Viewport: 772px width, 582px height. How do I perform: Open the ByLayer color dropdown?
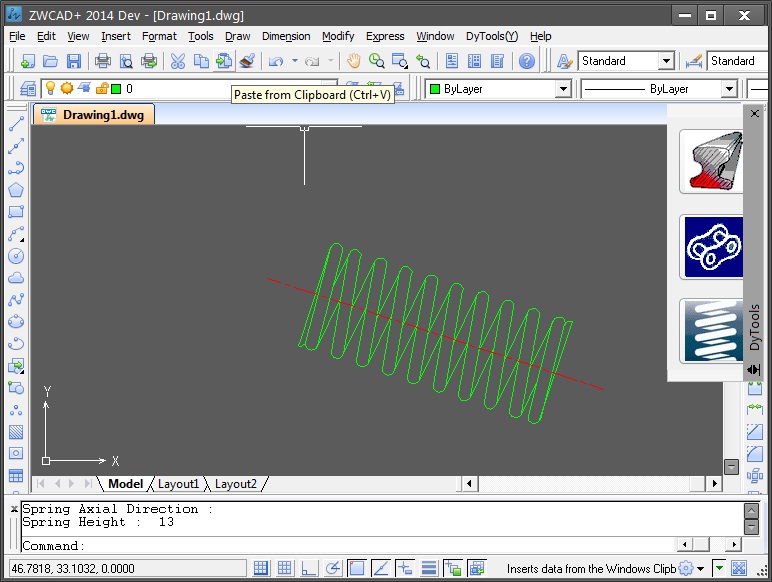click(562, 89)
